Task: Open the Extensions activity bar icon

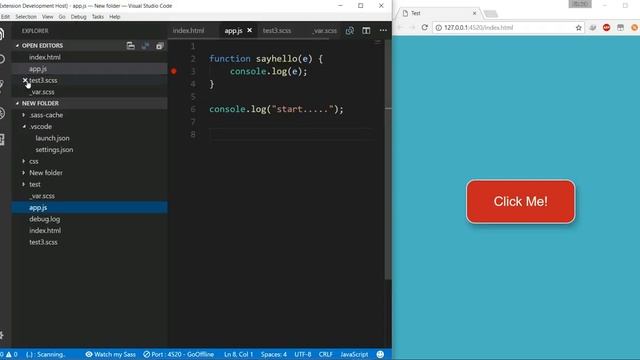Action: tap(2, 140)
